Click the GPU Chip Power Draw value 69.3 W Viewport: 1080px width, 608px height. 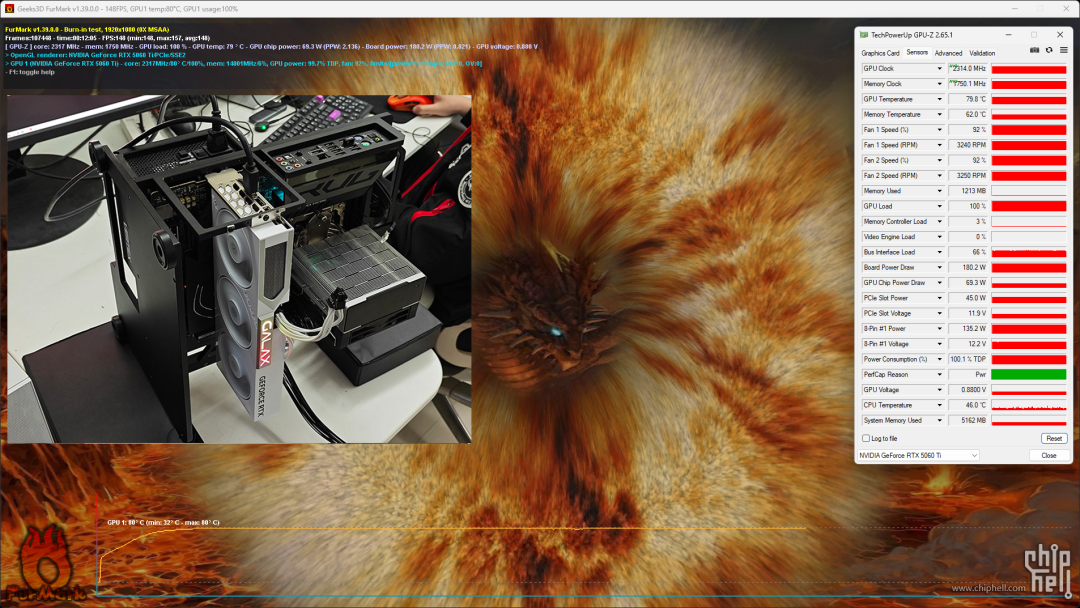coord(968,282)
